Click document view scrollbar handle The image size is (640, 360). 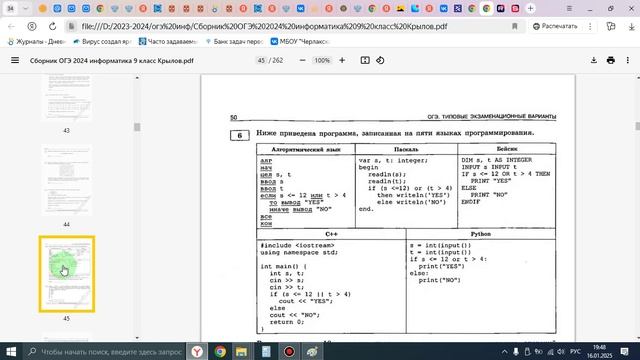(x=638, y=126)
